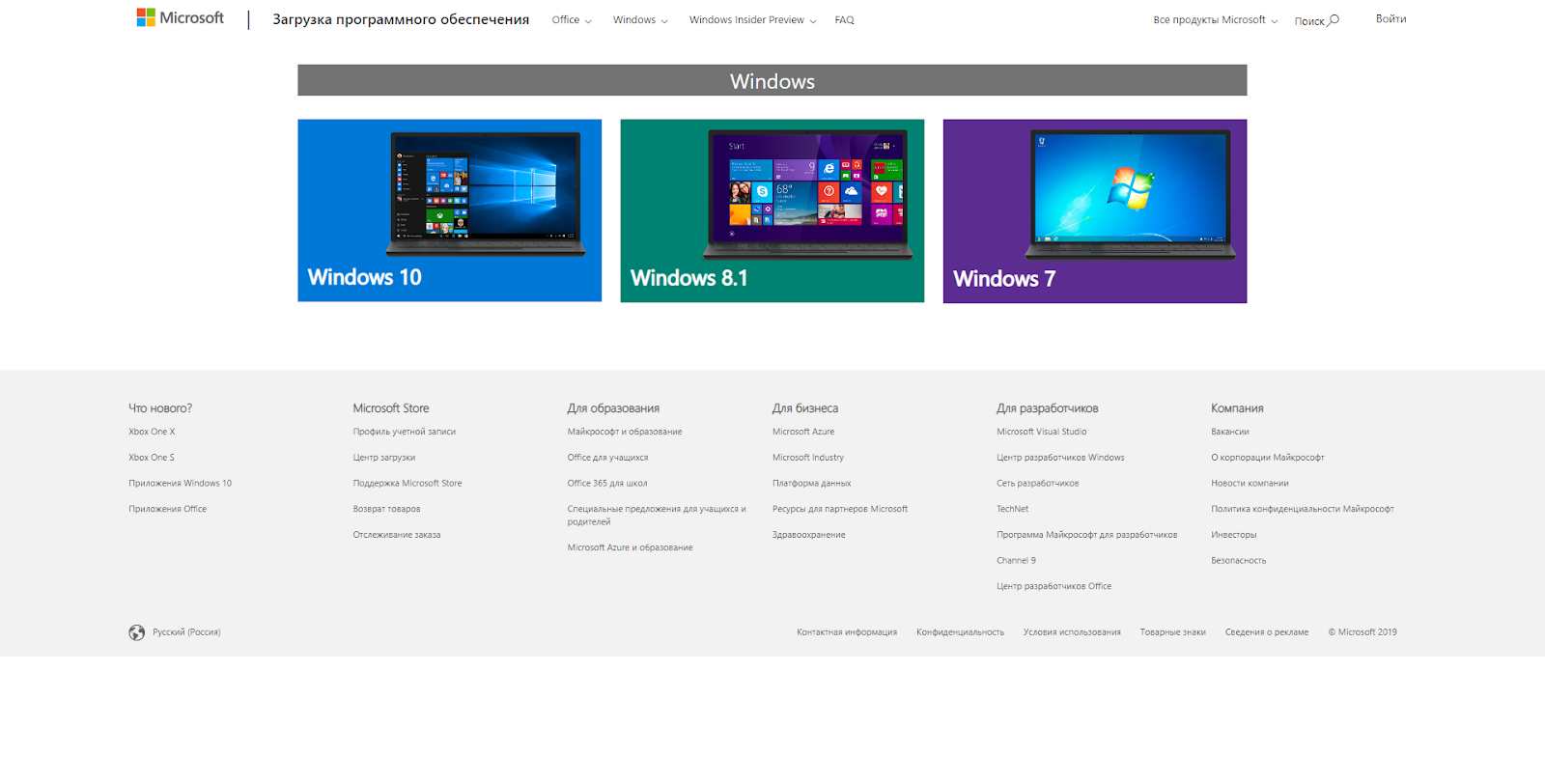Select the Windows 10 tile

tap(449, 210)
